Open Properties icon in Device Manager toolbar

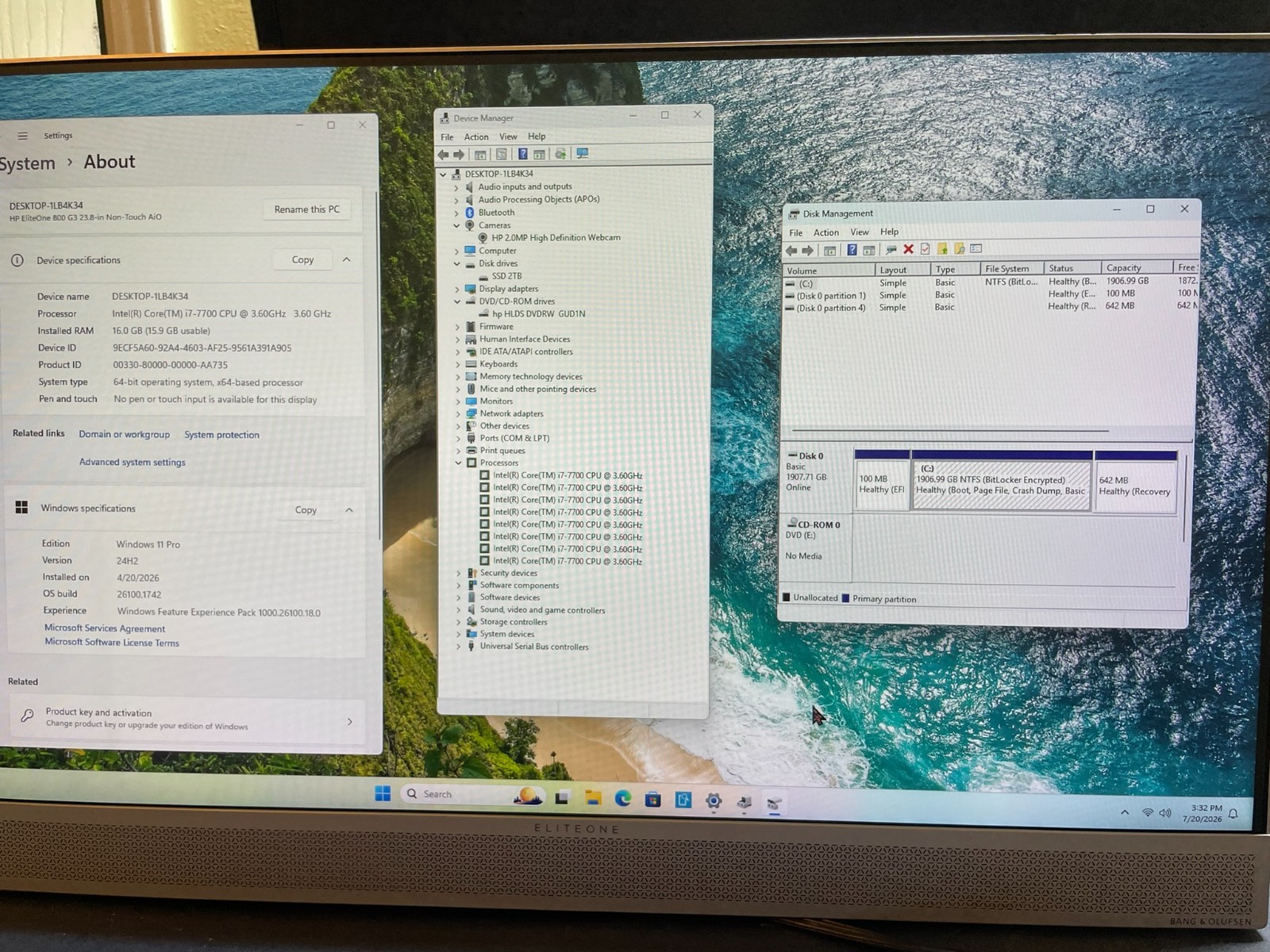click(x=501, y=155)
